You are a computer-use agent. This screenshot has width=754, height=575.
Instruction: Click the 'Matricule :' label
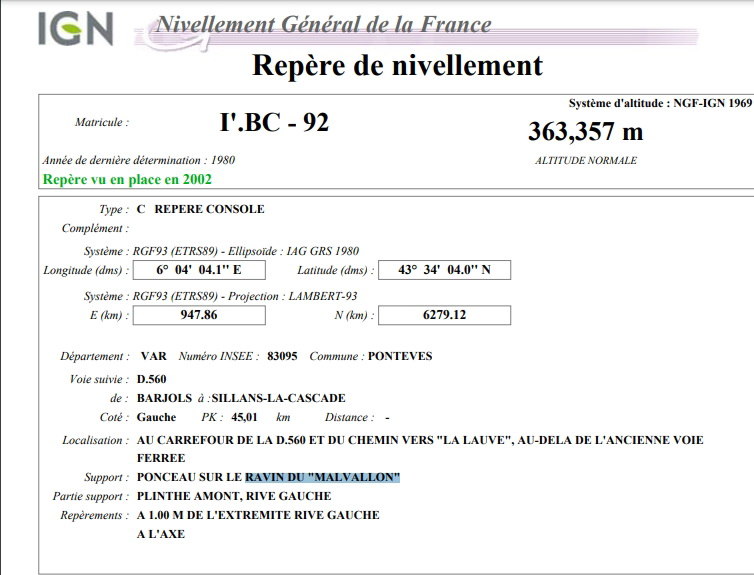click(x=102, y=122)
